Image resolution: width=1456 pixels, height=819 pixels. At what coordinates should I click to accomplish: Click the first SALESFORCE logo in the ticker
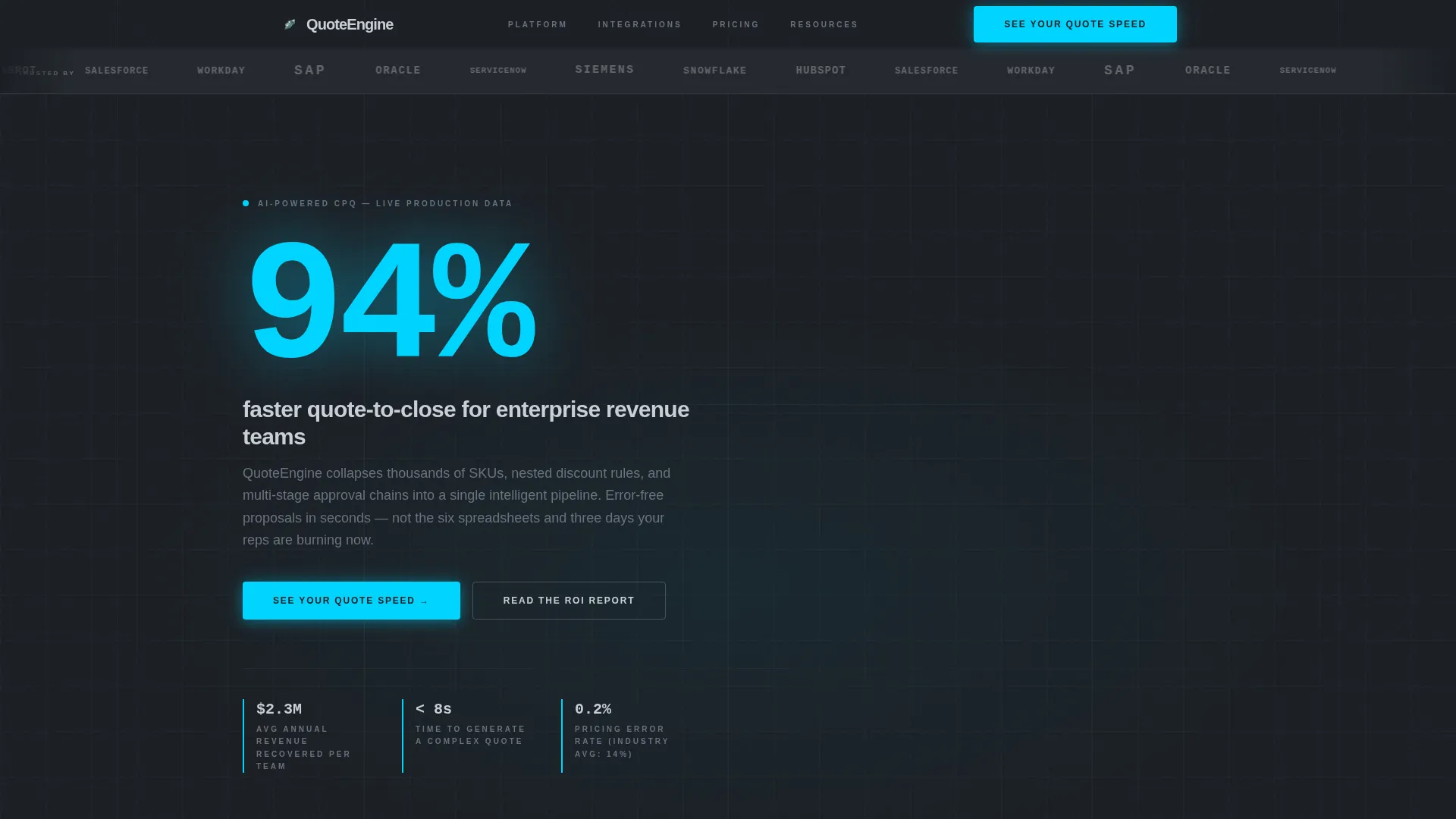coord(117,71)
